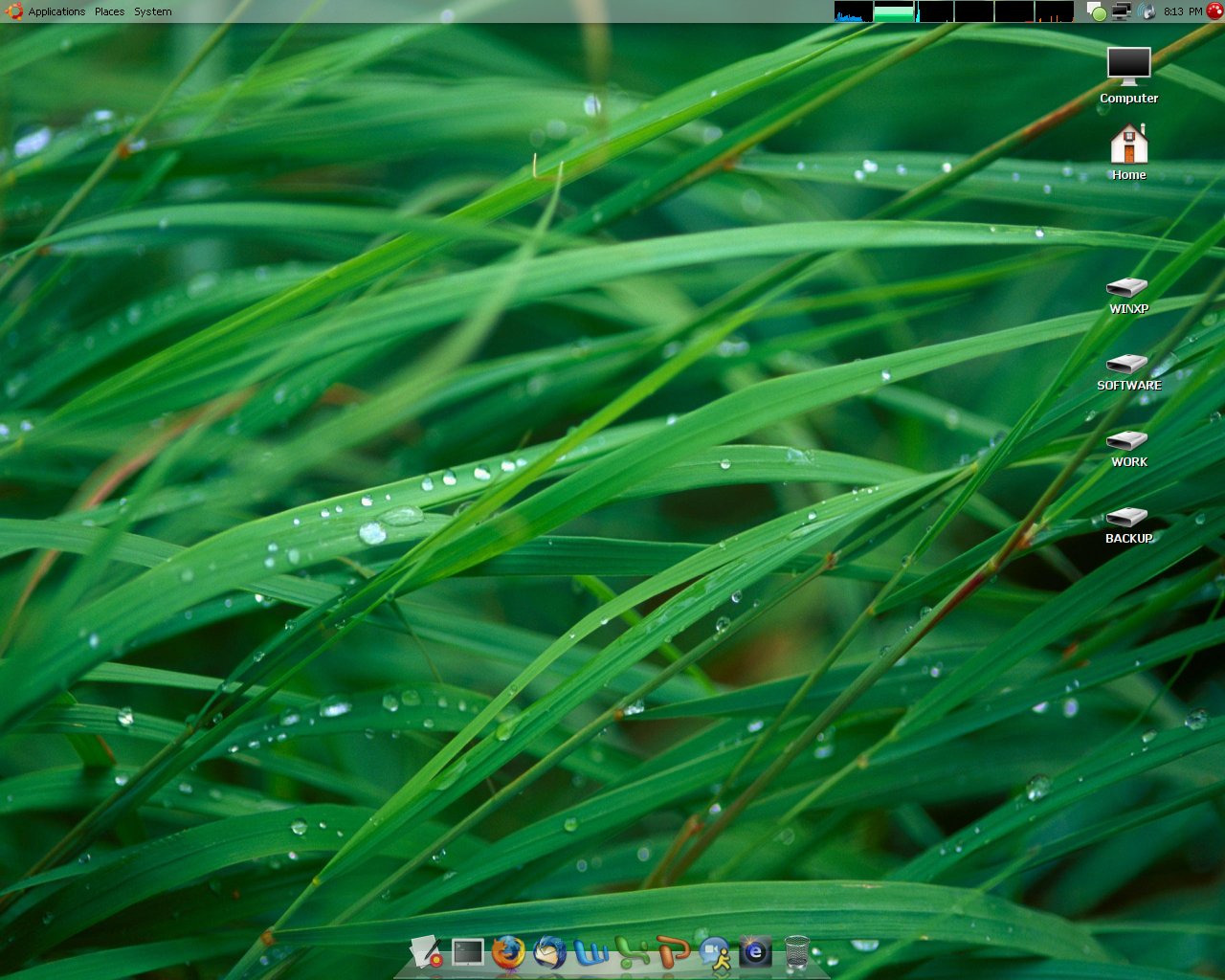
Task: Click the Ubuntu logo in the panel
Action: 13,11
